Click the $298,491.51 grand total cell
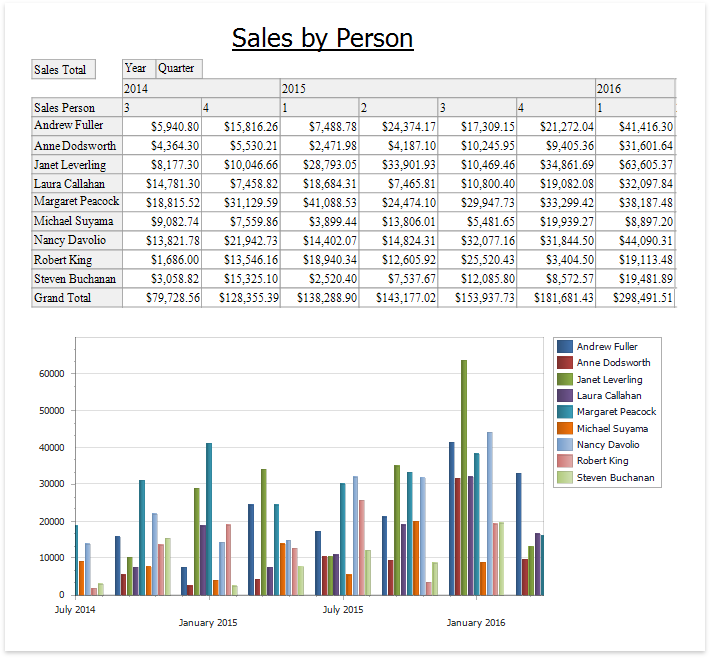Viewport: 710px width, 658px height. [x=635, y=297]
